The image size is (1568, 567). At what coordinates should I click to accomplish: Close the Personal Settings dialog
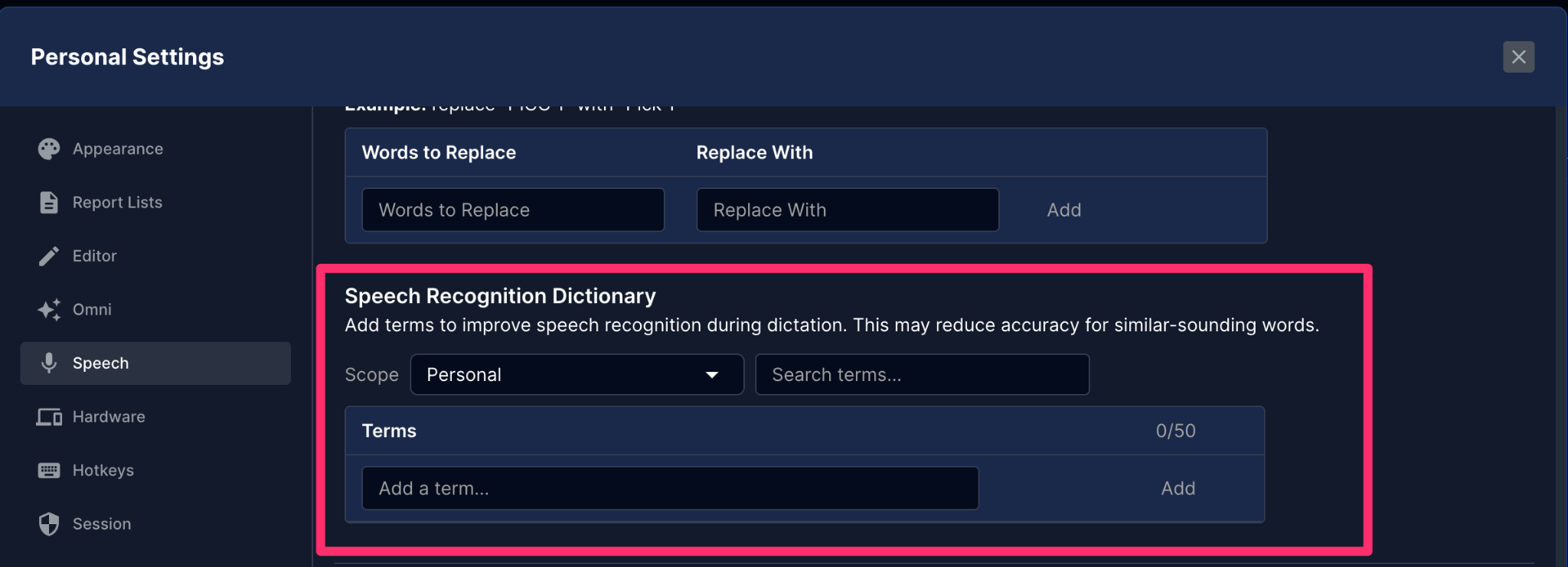[1518, 57]
